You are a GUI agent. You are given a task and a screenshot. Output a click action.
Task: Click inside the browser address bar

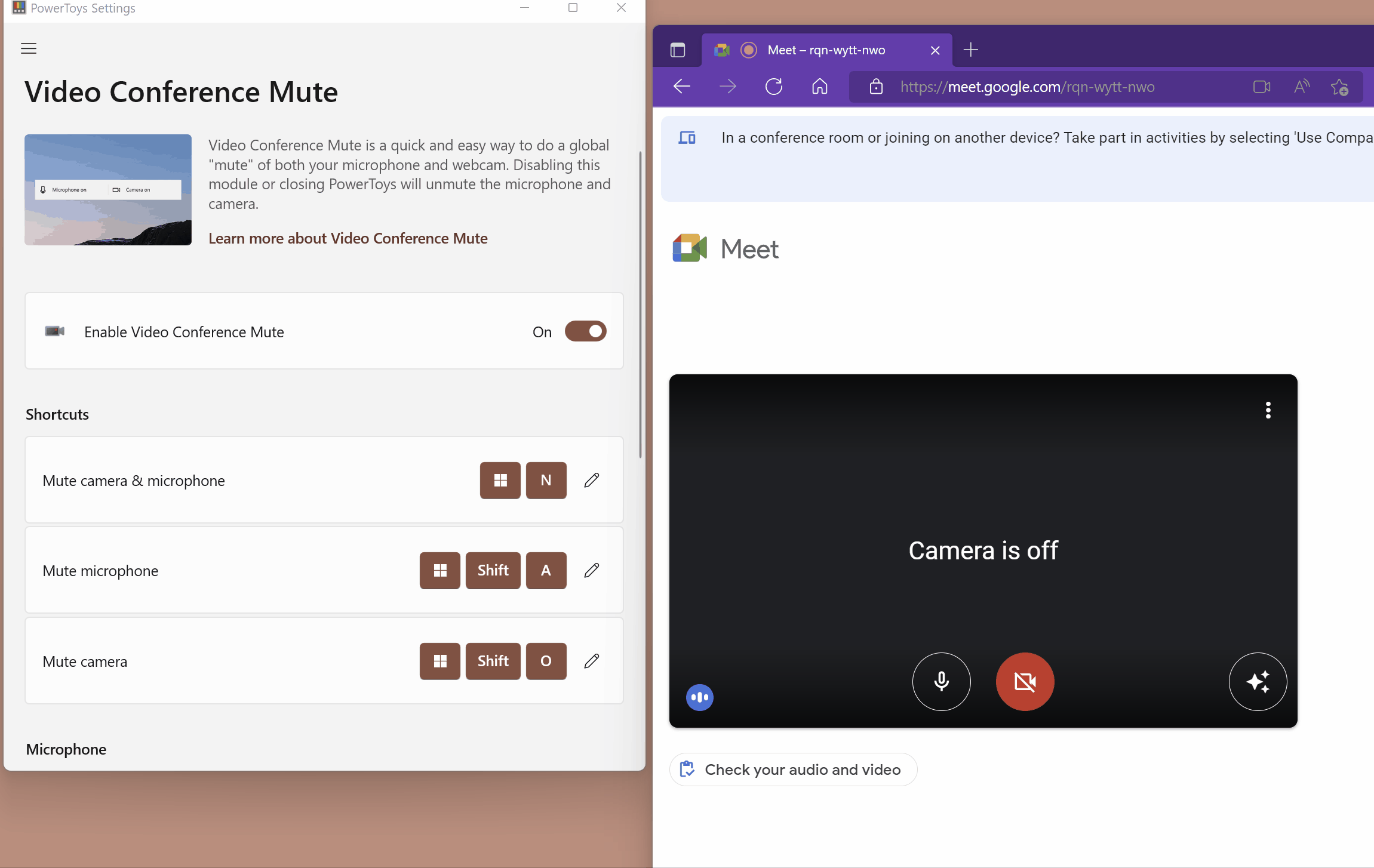click(x=1027, y=87)
